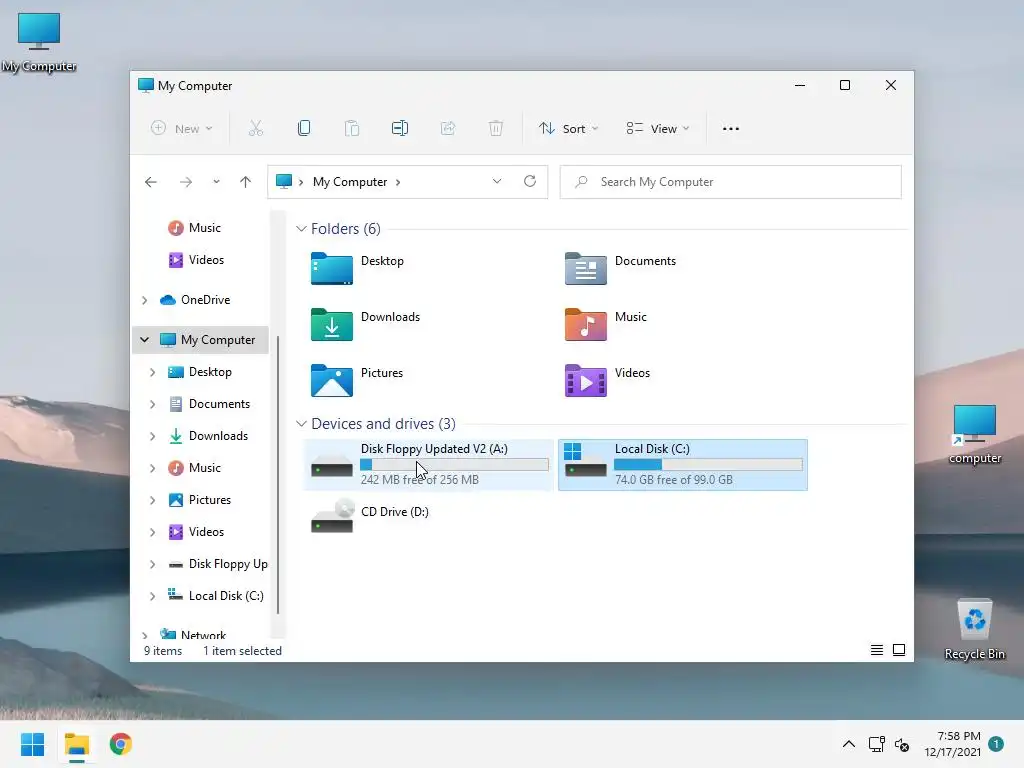Viewport: 1024px width, 768px height.
Task: Go back with the left arrow
Action: point(151,182)
